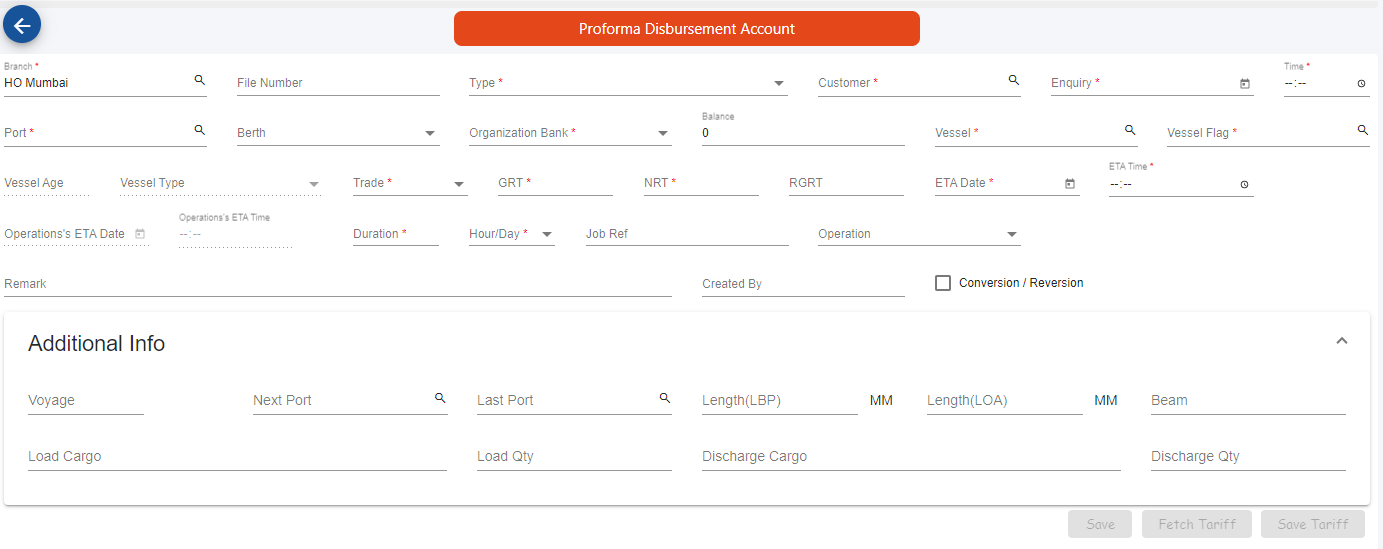The image size is (1383, 549).
Task: Collapse the Additional Info panel
Action: pos(1342,341)
